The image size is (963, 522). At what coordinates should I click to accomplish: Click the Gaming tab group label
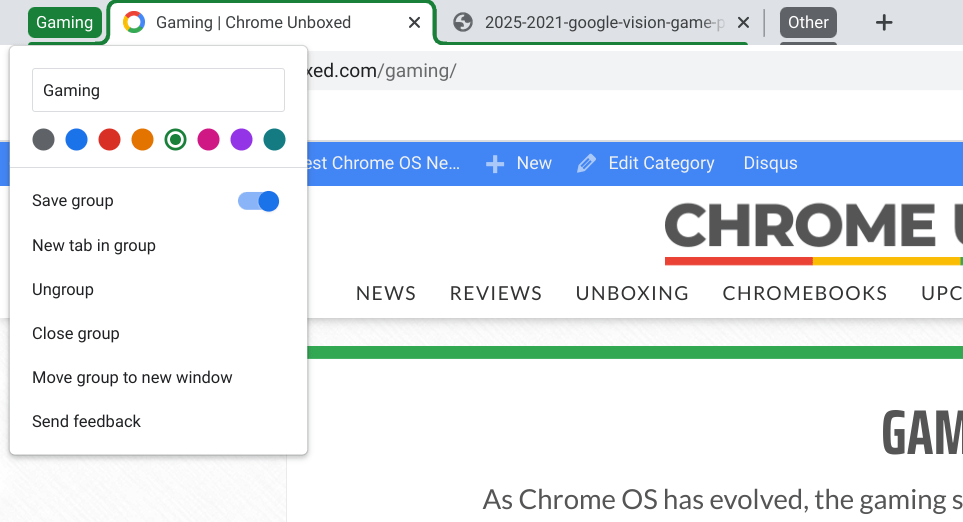tap(64, 23)
